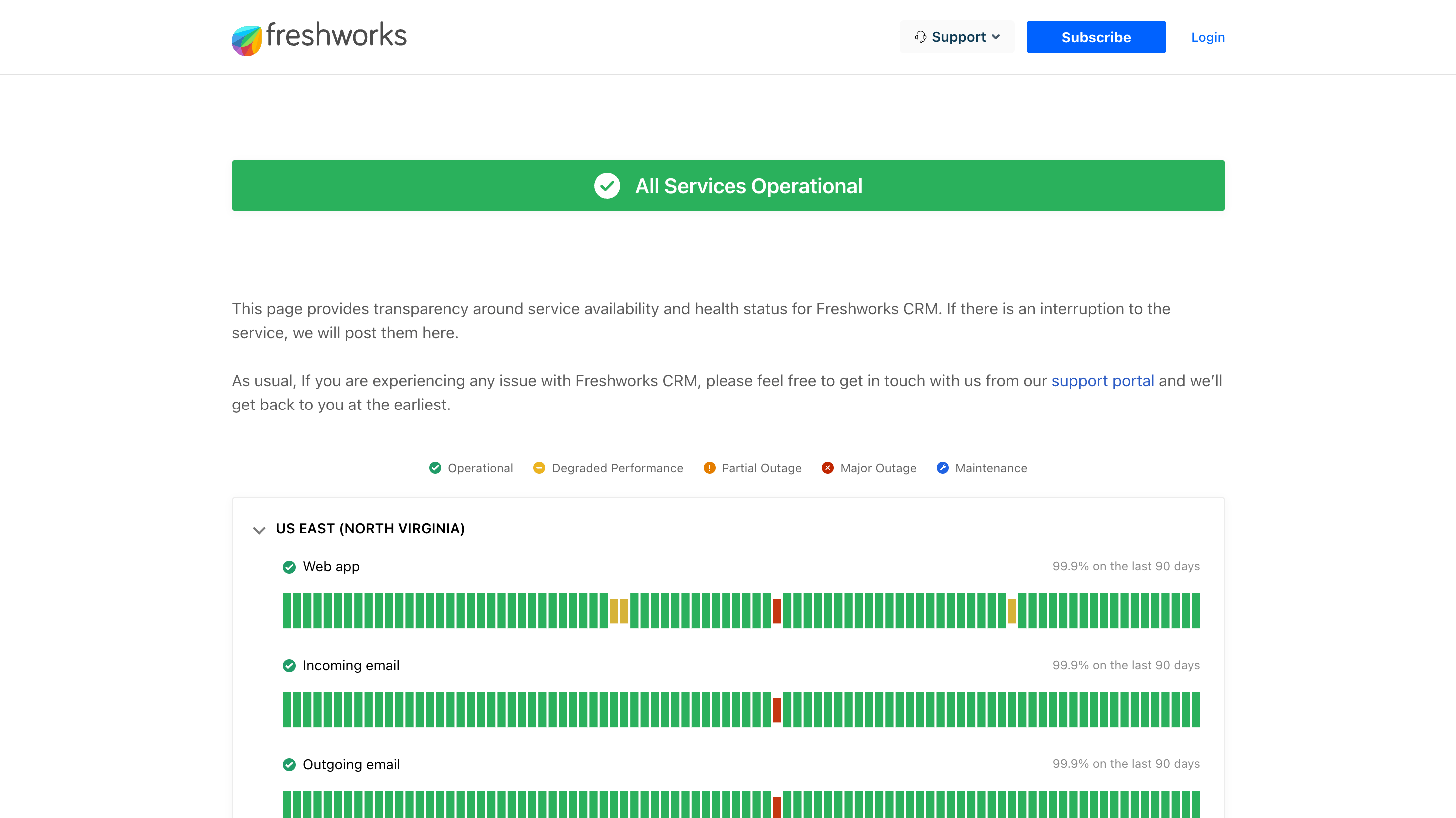Screen dimensions: 1456x818
Task: Click the Major Outage legend red icon
Action: [827, 468]
